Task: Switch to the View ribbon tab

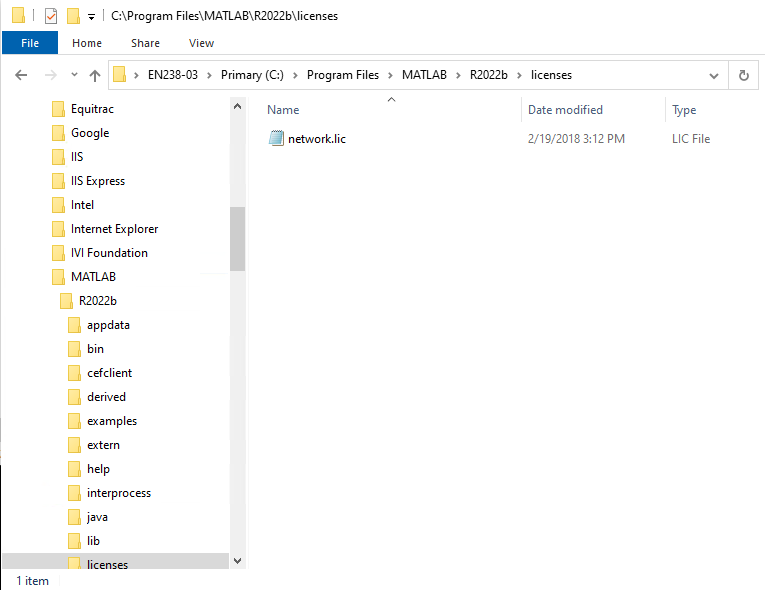Action: (201, 43)
